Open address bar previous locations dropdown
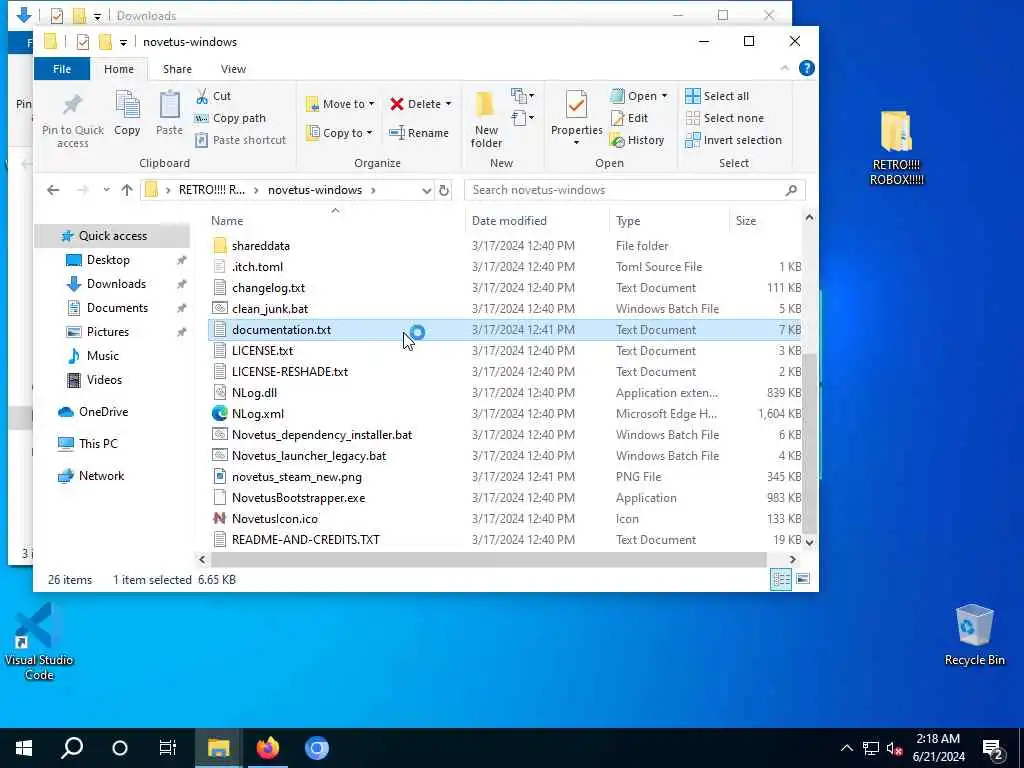 (x=426, y=190)
